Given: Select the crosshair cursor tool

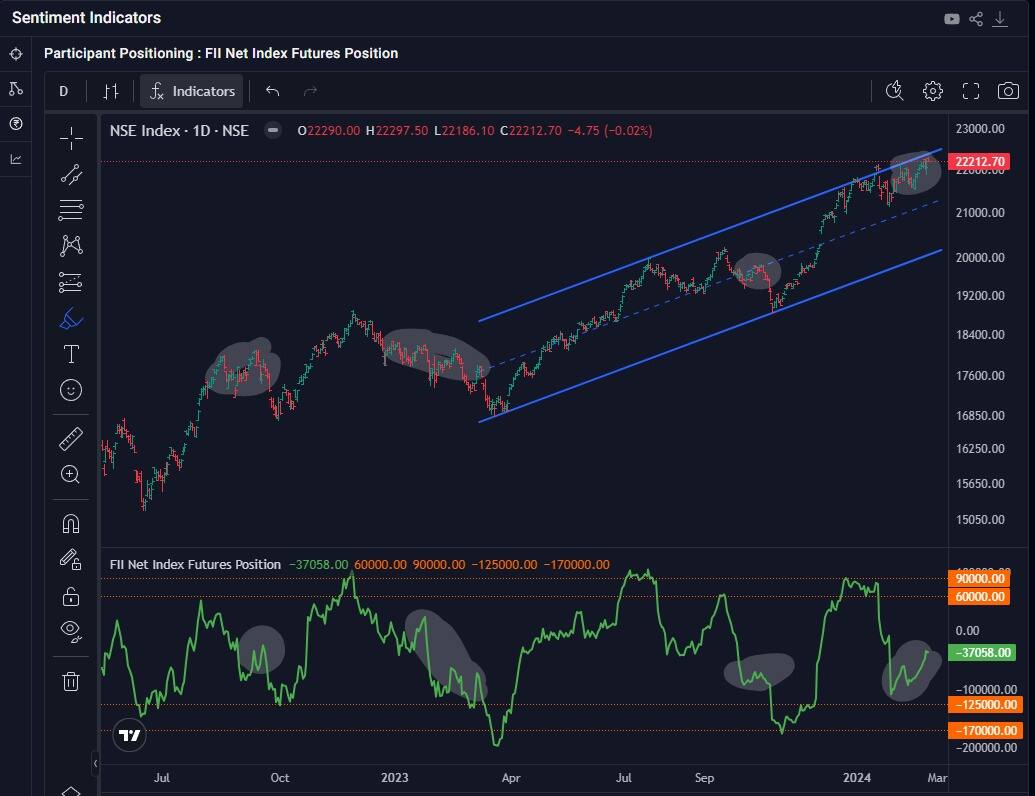Looking at the screenshot, I should (71, 138).
